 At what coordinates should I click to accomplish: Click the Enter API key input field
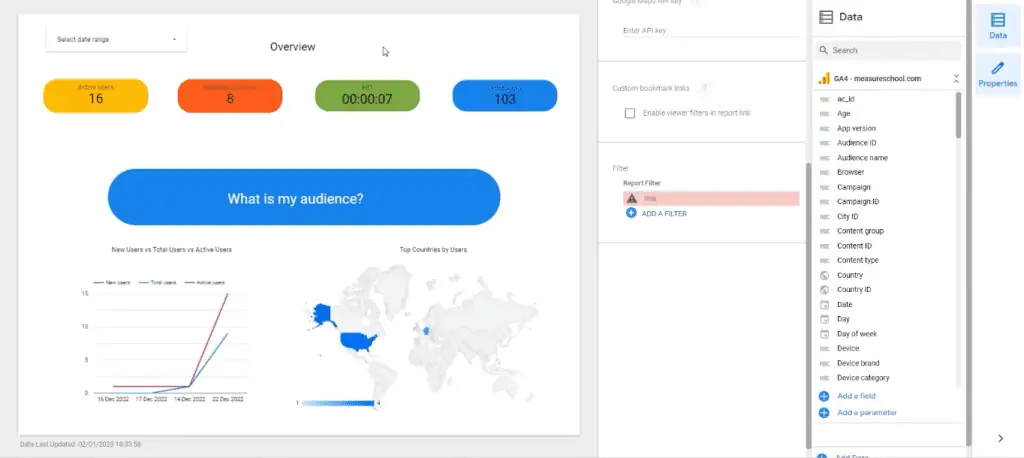tap(700, 31)
